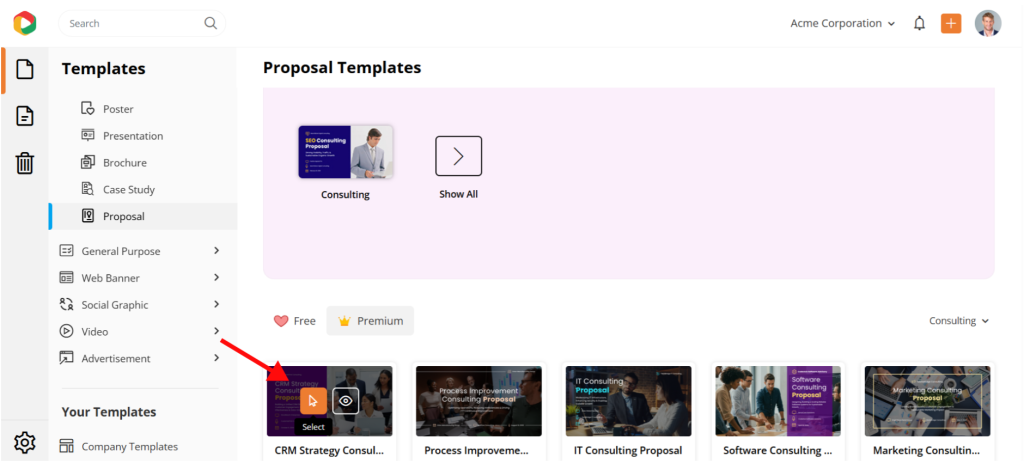Preview CRM Strategy template with eye icon

click(x=345, y=401)
